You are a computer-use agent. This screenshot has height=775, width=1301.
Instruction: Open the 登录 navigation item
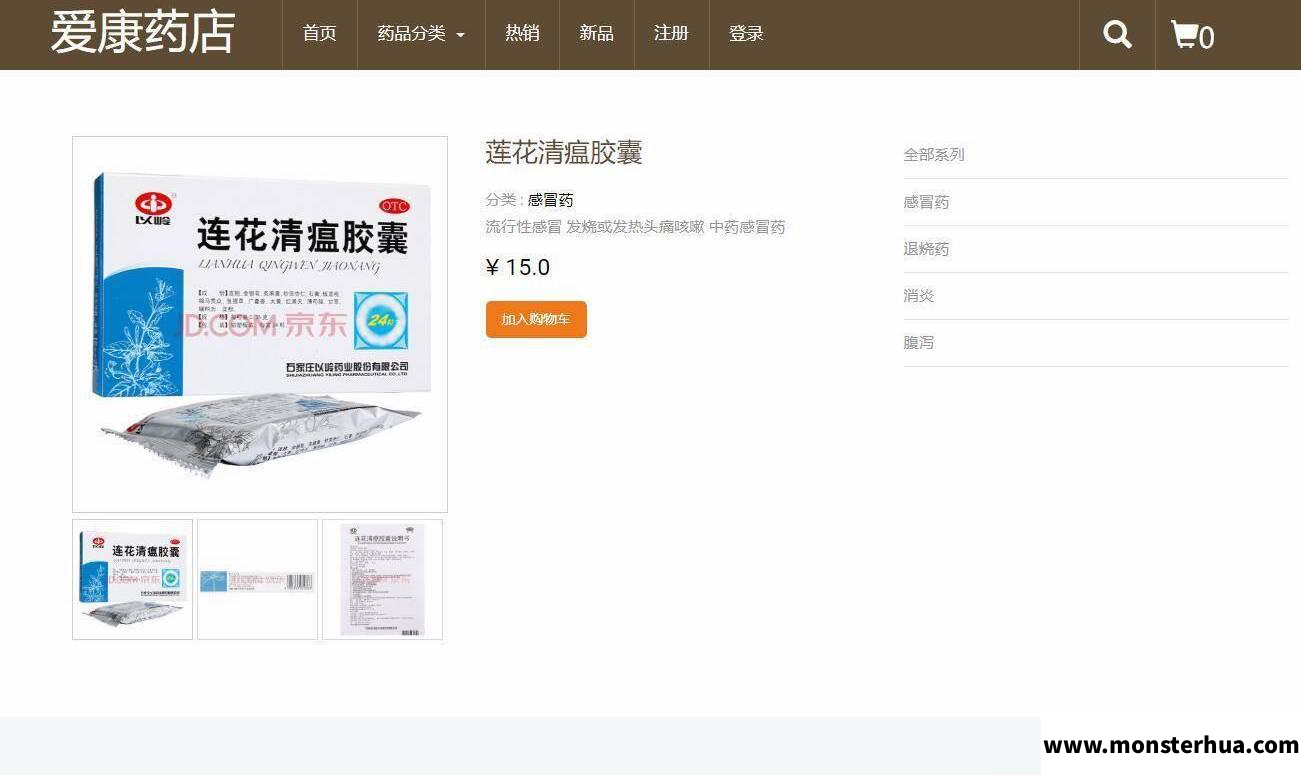[x=746, y=34]
